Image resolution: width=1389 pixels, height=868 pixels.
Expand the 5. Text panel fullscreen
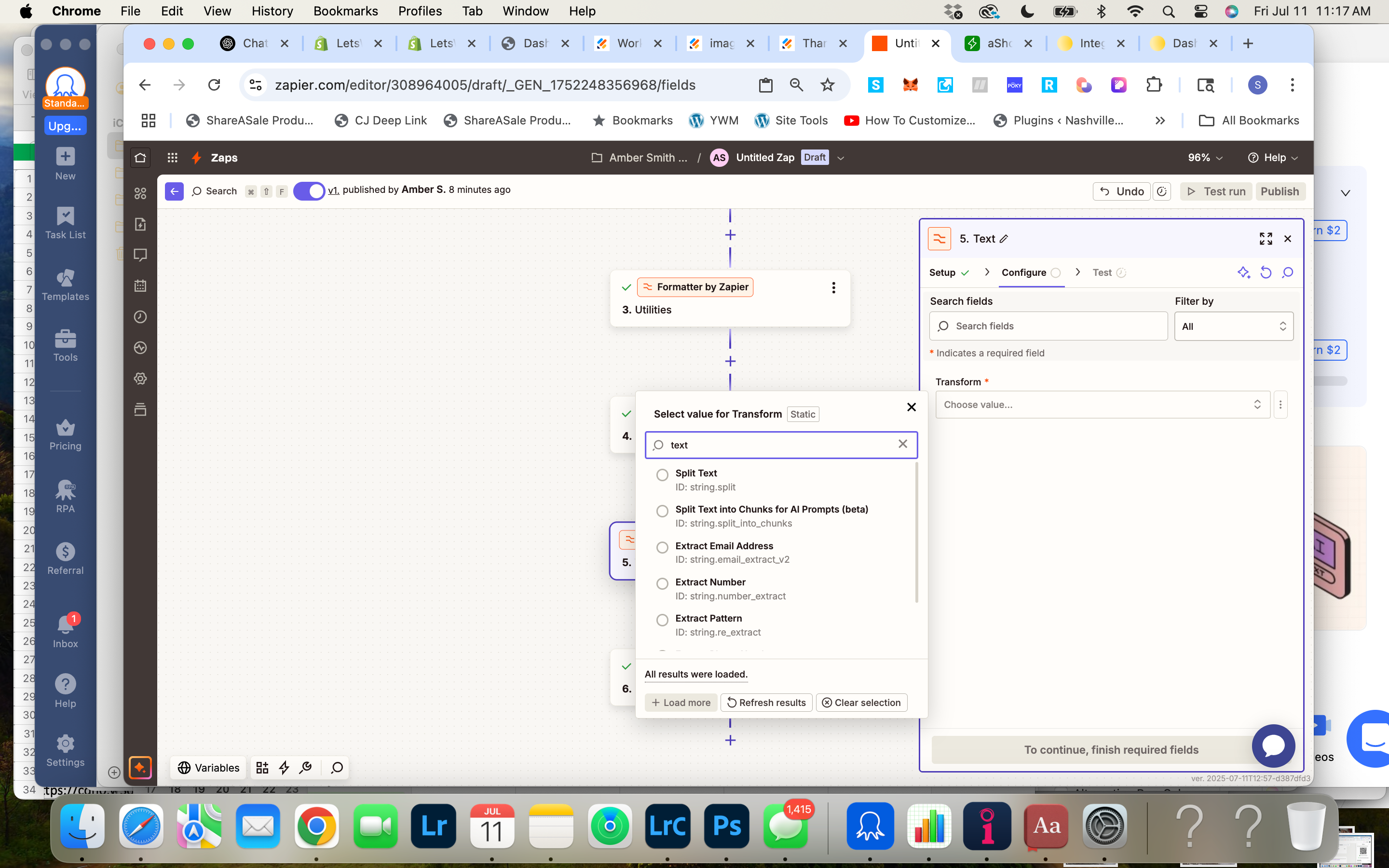coord(1266,238)
